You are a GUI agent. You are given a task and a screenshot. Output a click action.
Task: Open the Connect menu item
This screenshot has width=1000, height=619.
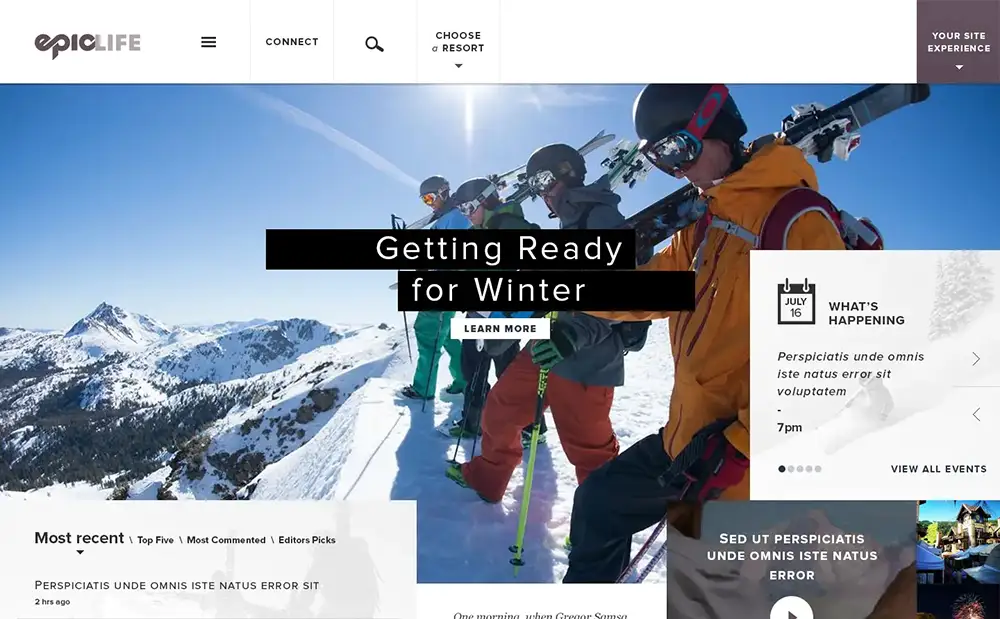(291, 42)
